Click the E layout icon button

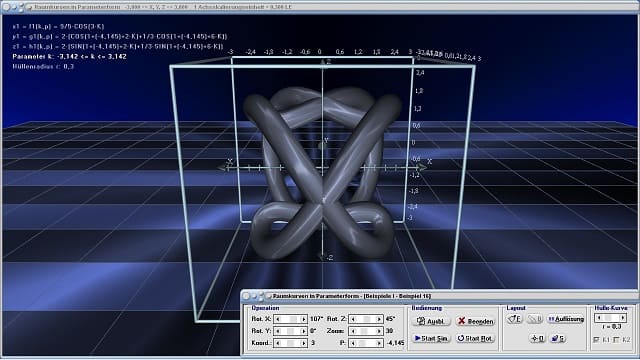click(x=515, y=319)
